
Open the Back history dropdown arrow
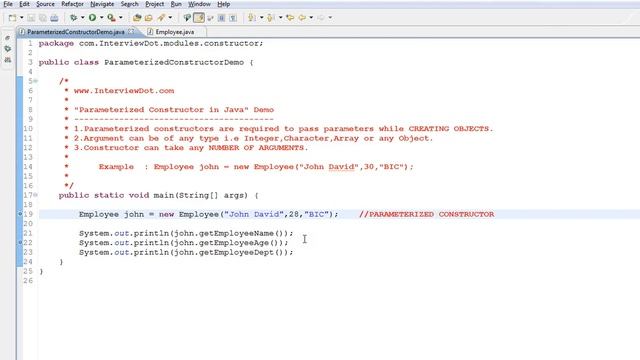[311, 18]
